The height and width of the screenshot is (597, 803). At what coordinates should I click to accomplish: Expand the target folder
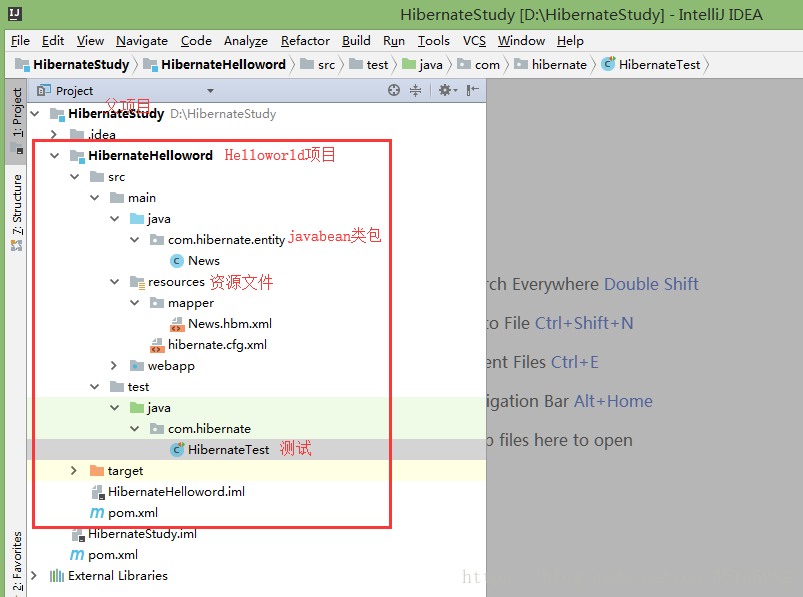(x=74, y=471)
